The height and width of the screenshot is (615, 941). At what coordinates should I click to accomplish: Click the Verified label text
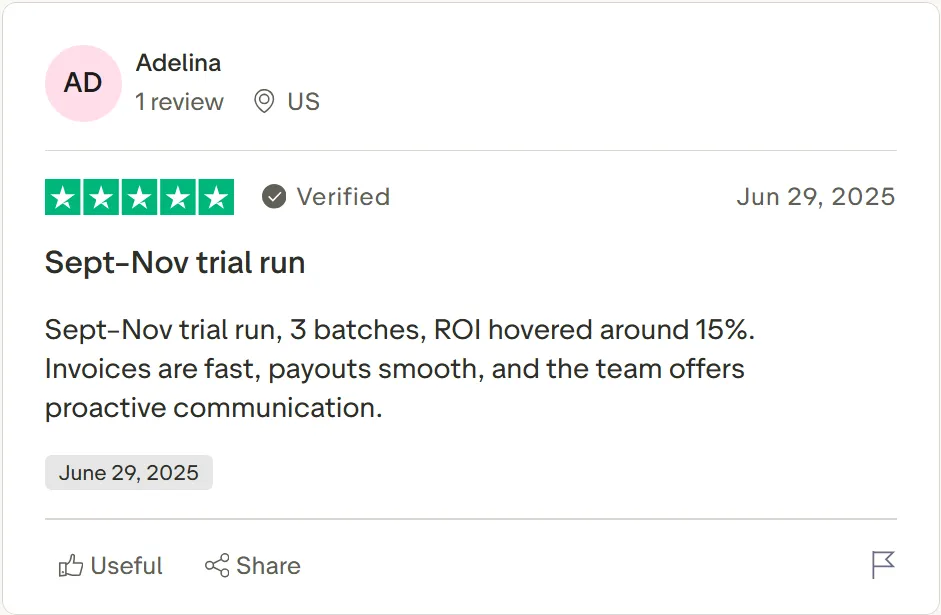(x=343, y=197)
